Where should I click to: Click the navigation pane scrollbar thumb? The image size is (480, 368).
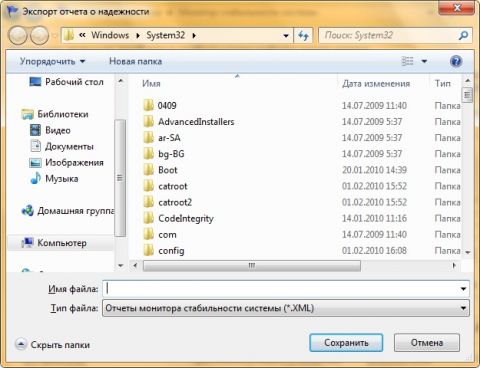pos(120,178)
